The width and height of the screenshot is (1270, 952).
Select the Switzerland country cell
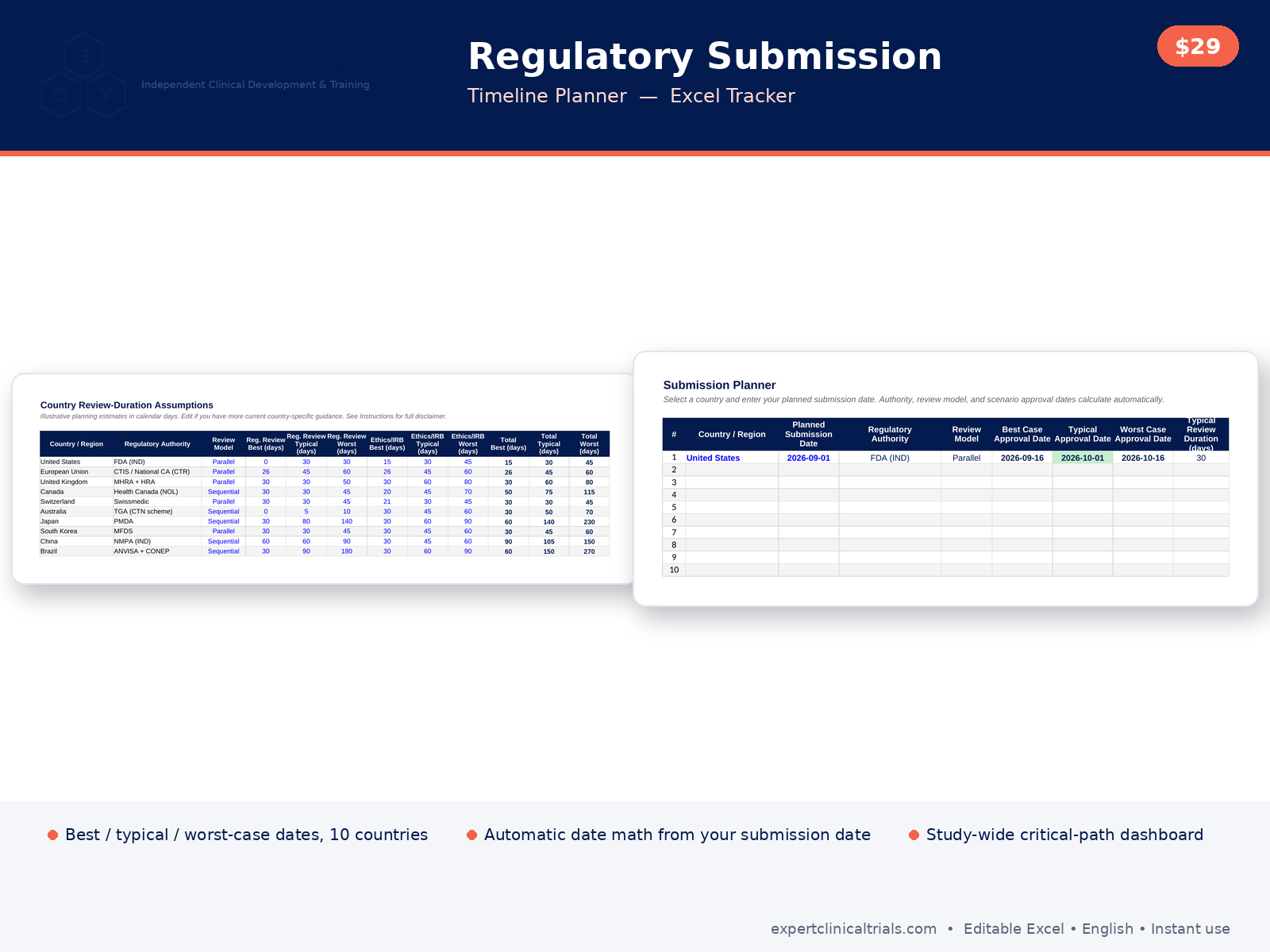[x=76, y=501]
